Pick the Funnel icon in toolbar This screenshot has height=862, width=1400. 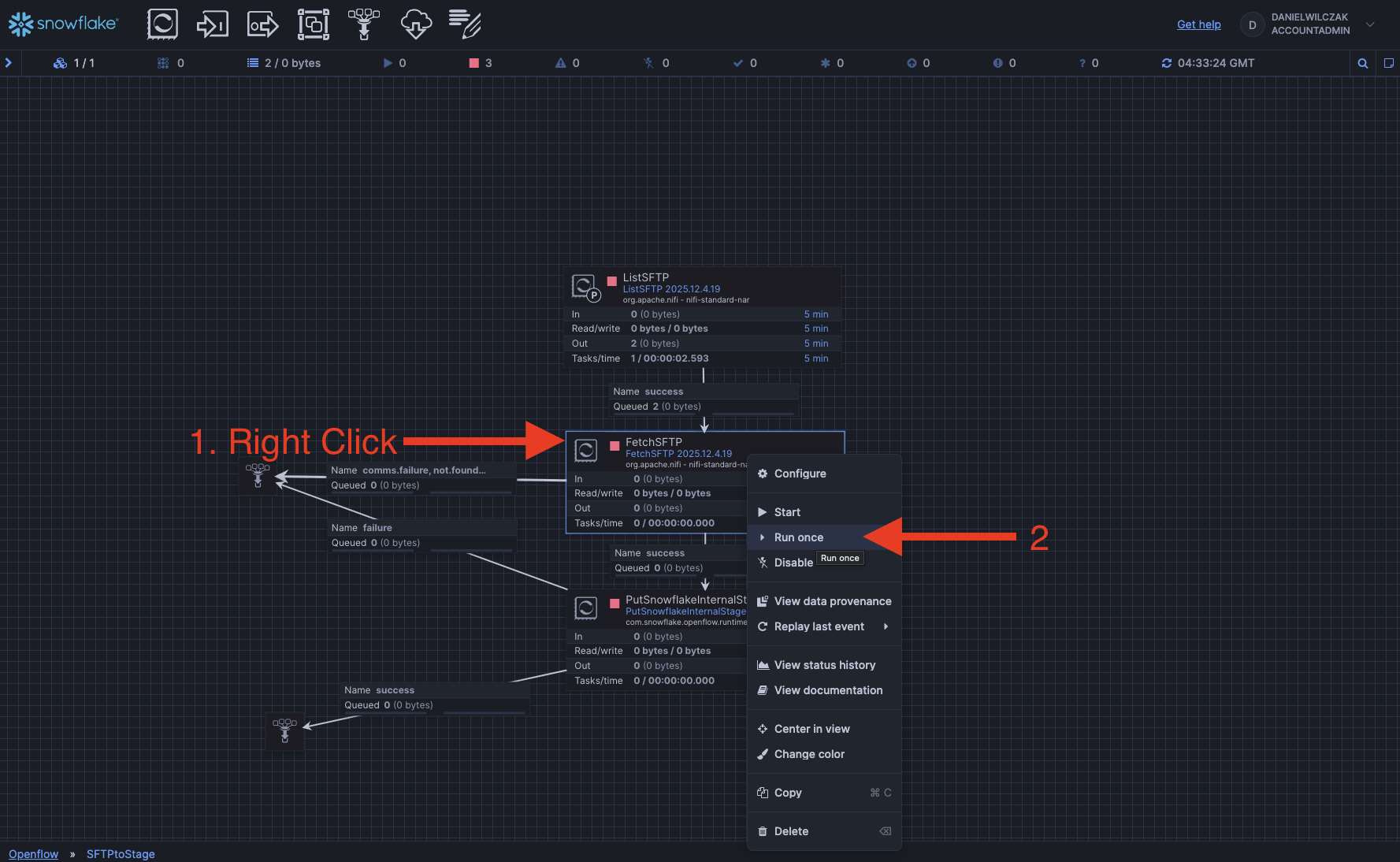pyautogui.click(x=363, y=24)
